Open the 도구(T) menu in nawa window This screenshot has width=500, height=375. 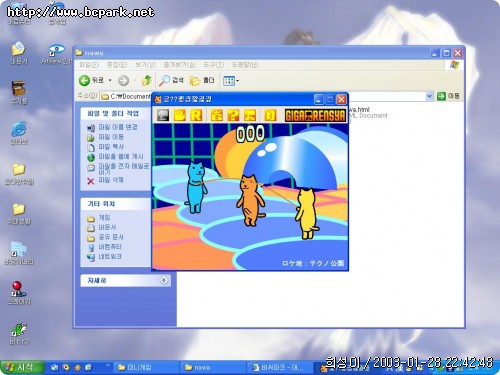213,65
